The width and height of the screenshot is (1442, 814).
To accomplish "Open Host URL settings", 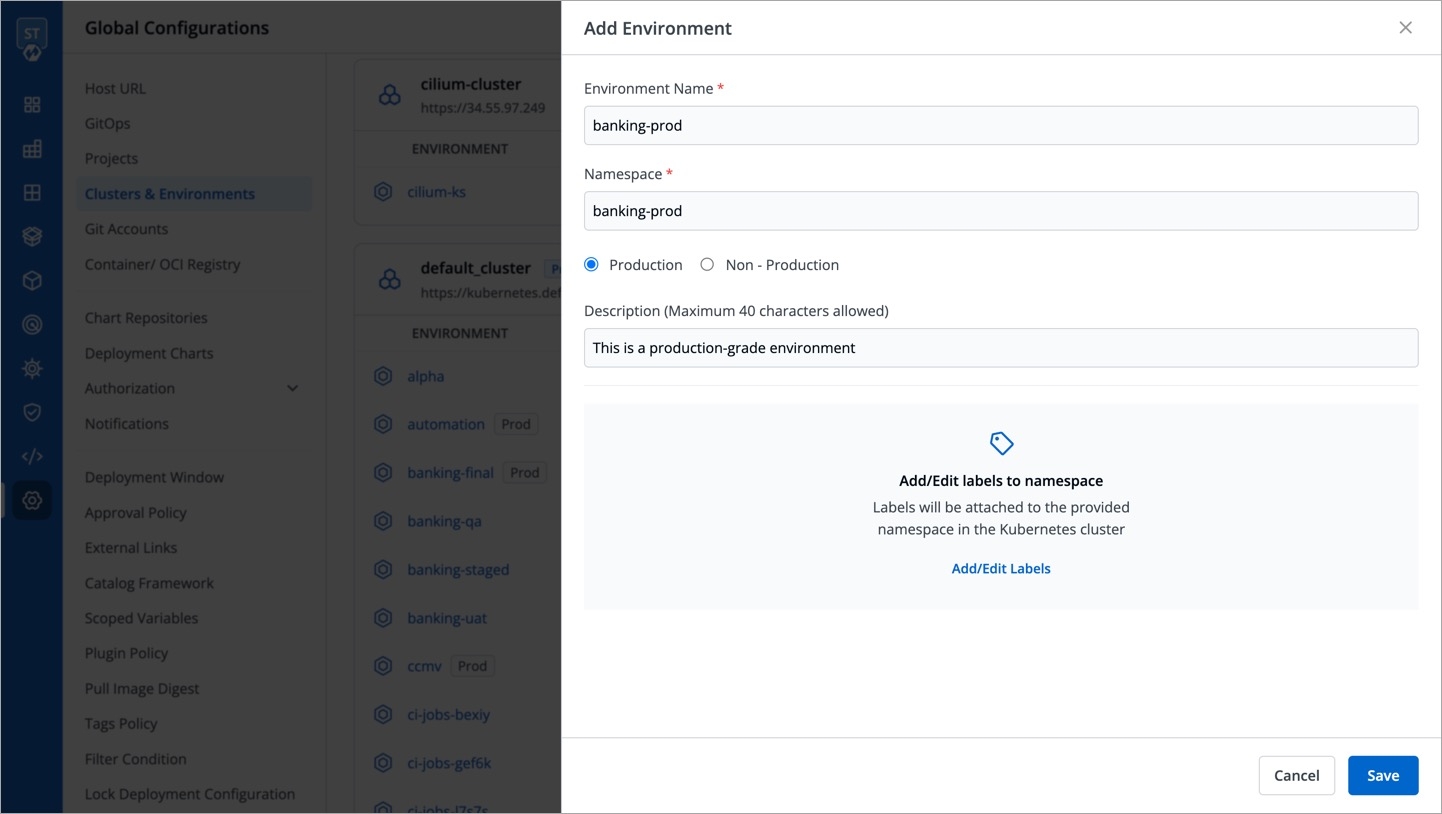I will 115,88.
